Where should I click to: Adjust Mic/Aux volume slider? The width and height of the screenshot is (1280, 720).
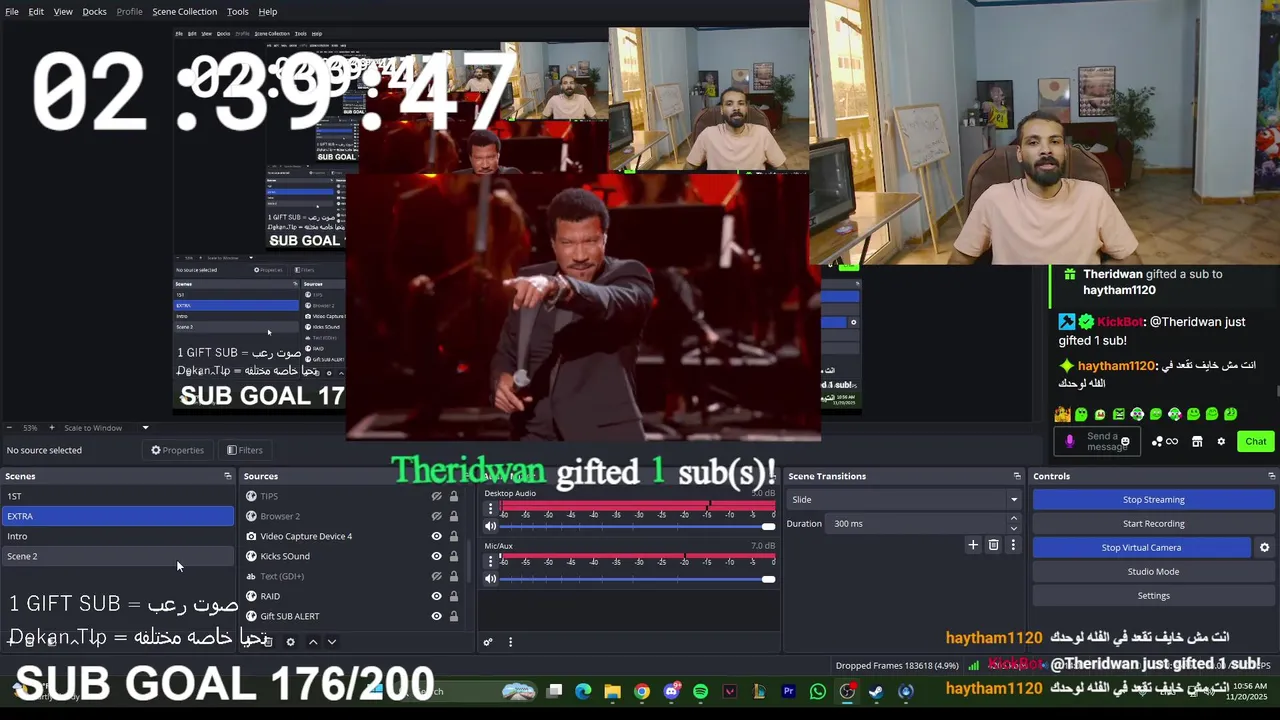click(638, 579)
